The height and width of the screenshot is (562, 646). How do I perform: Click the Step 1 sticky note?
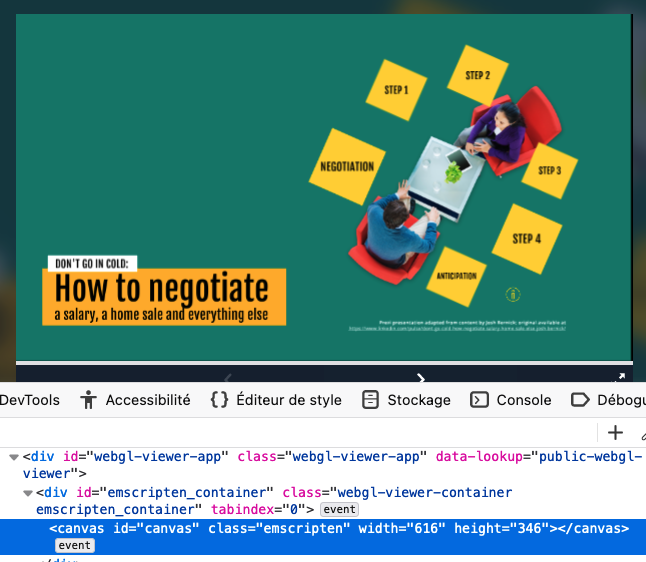point(396,90)
